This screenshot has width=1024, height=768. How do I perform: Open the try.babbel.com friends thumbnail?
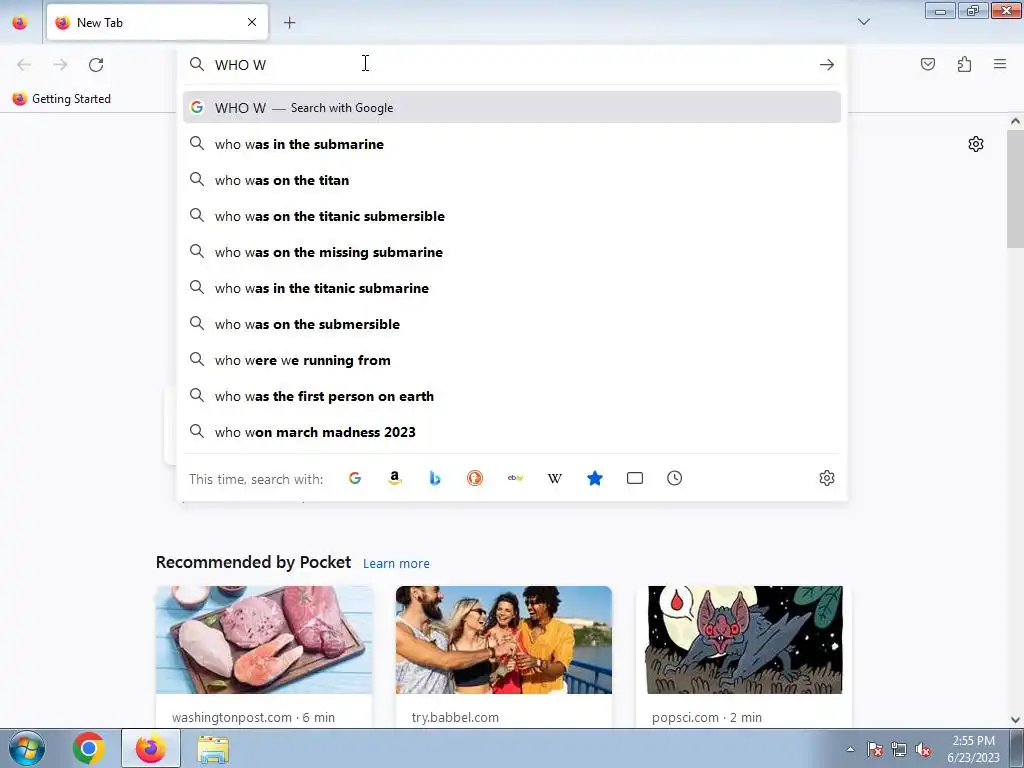(x=504, y=639)
